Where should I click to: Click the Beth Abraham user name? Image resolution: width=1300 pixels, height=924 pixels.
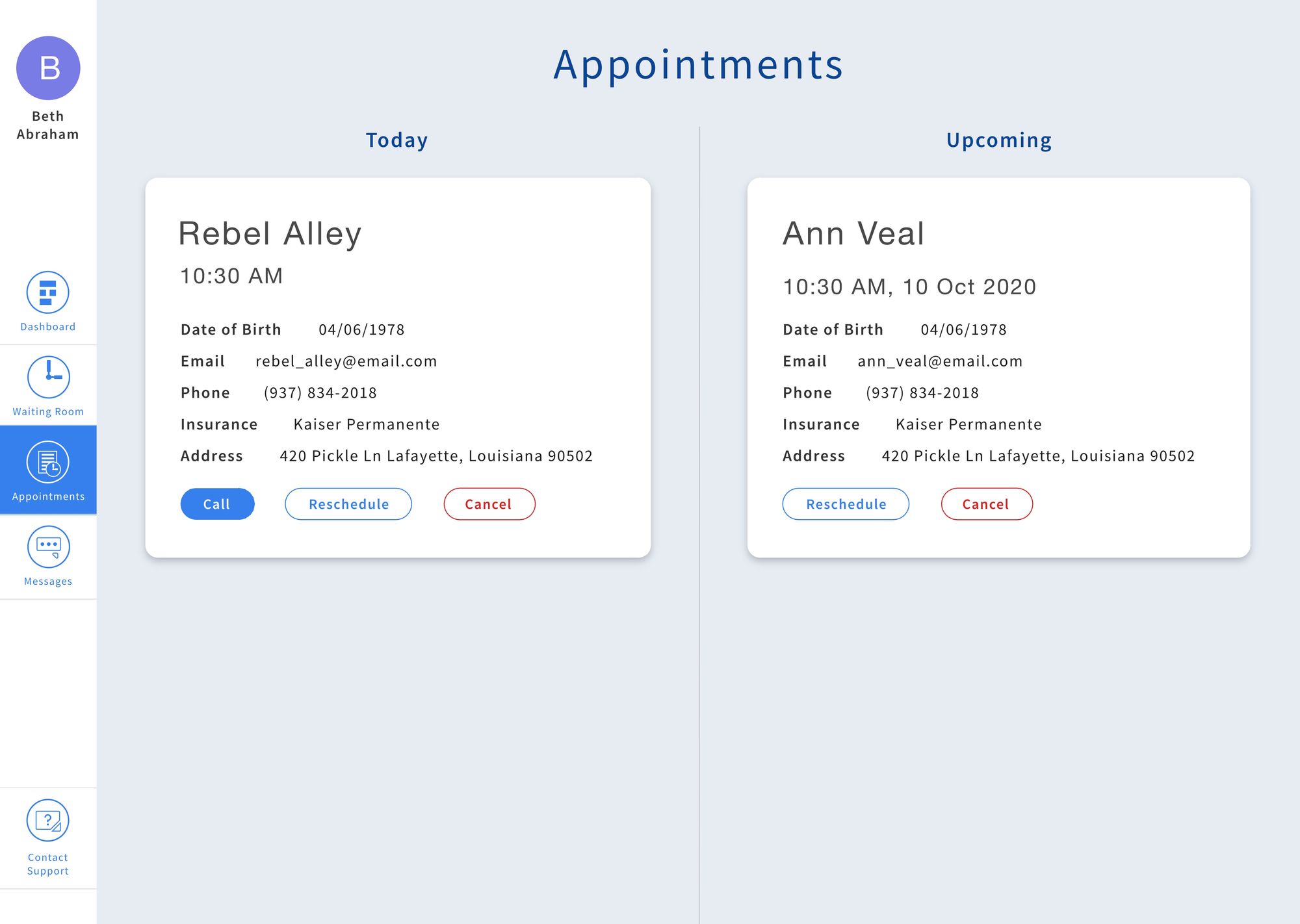48,125
